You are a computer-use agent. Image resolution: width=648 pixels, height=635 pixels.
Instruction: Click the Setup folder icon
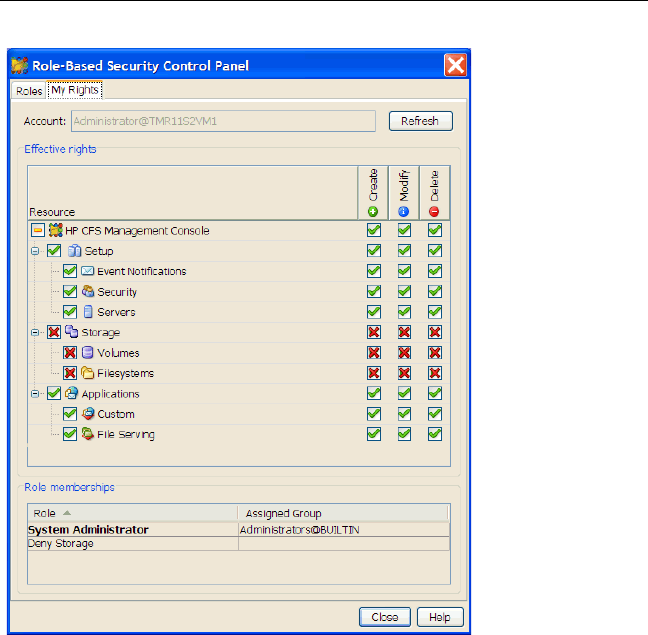(74, 251)
